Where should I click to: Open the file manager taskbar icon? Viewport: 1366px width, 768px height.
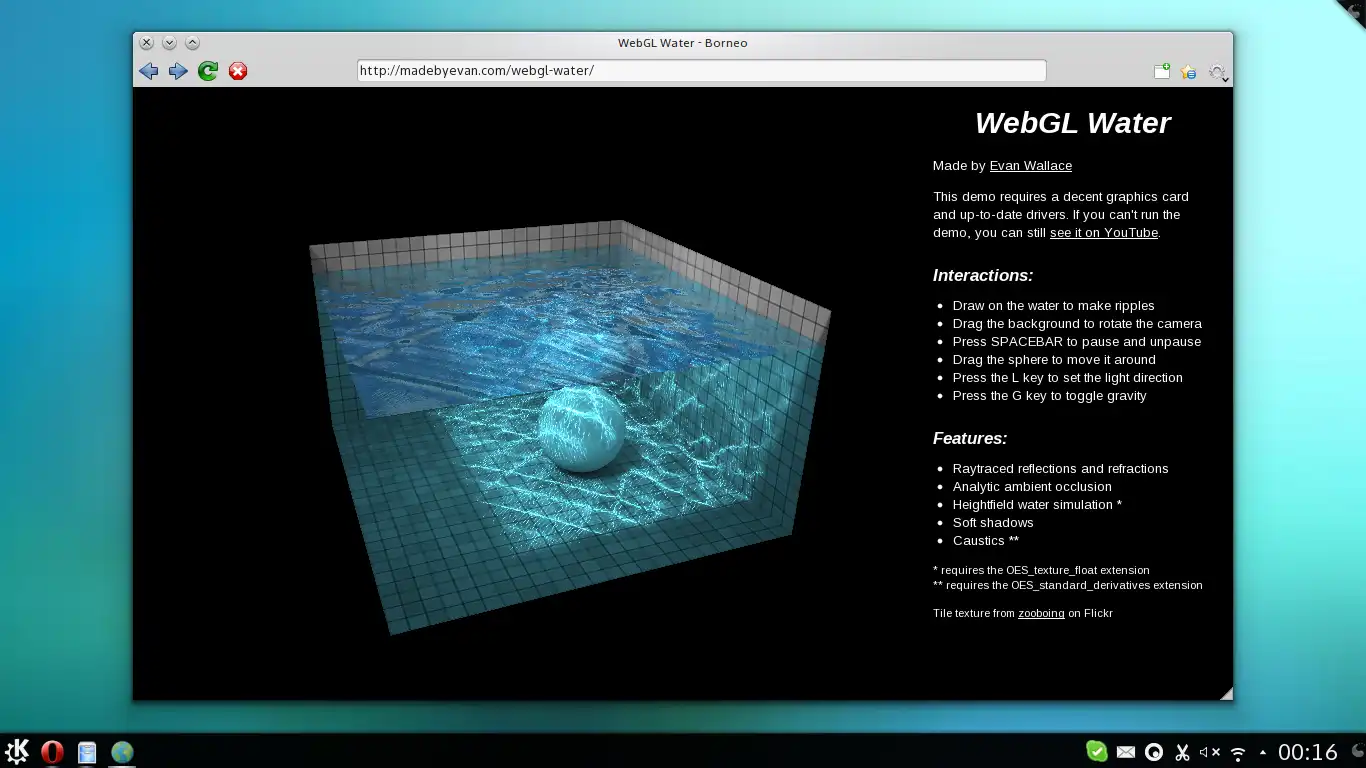tap(87, 752)
